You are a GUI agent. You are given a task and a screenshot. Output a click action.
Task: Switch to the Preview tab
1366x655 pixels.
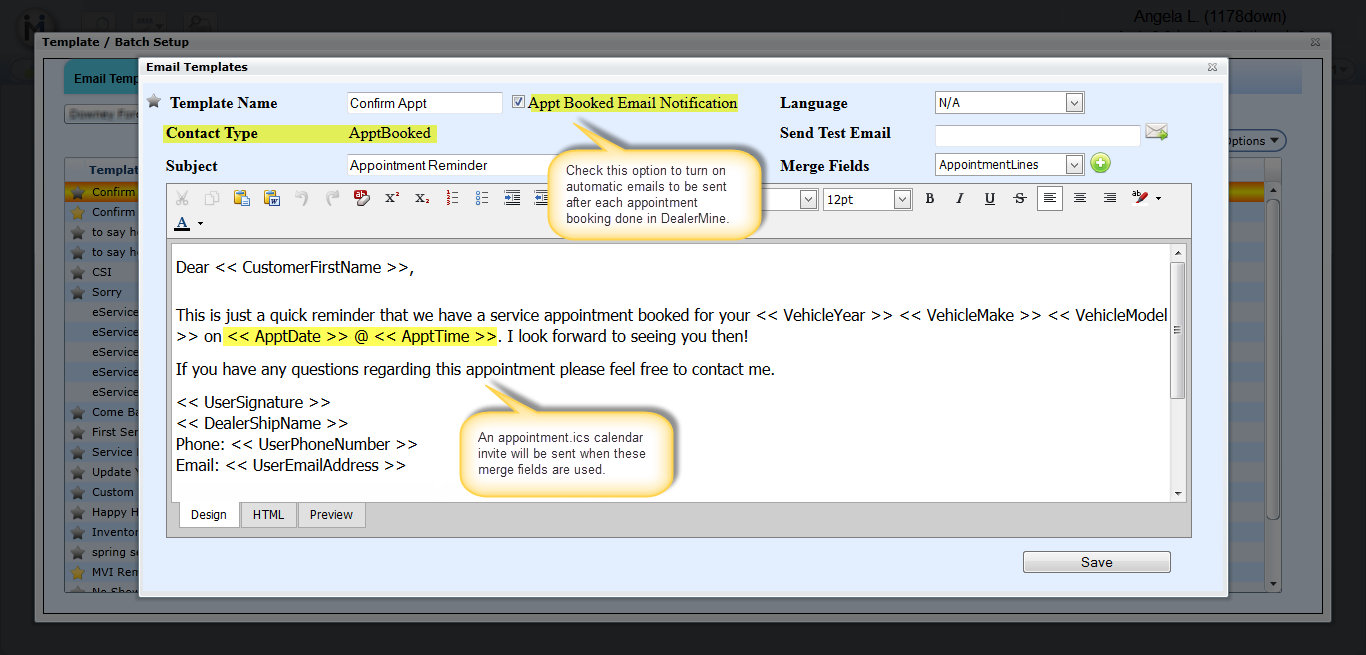(331, 515)
